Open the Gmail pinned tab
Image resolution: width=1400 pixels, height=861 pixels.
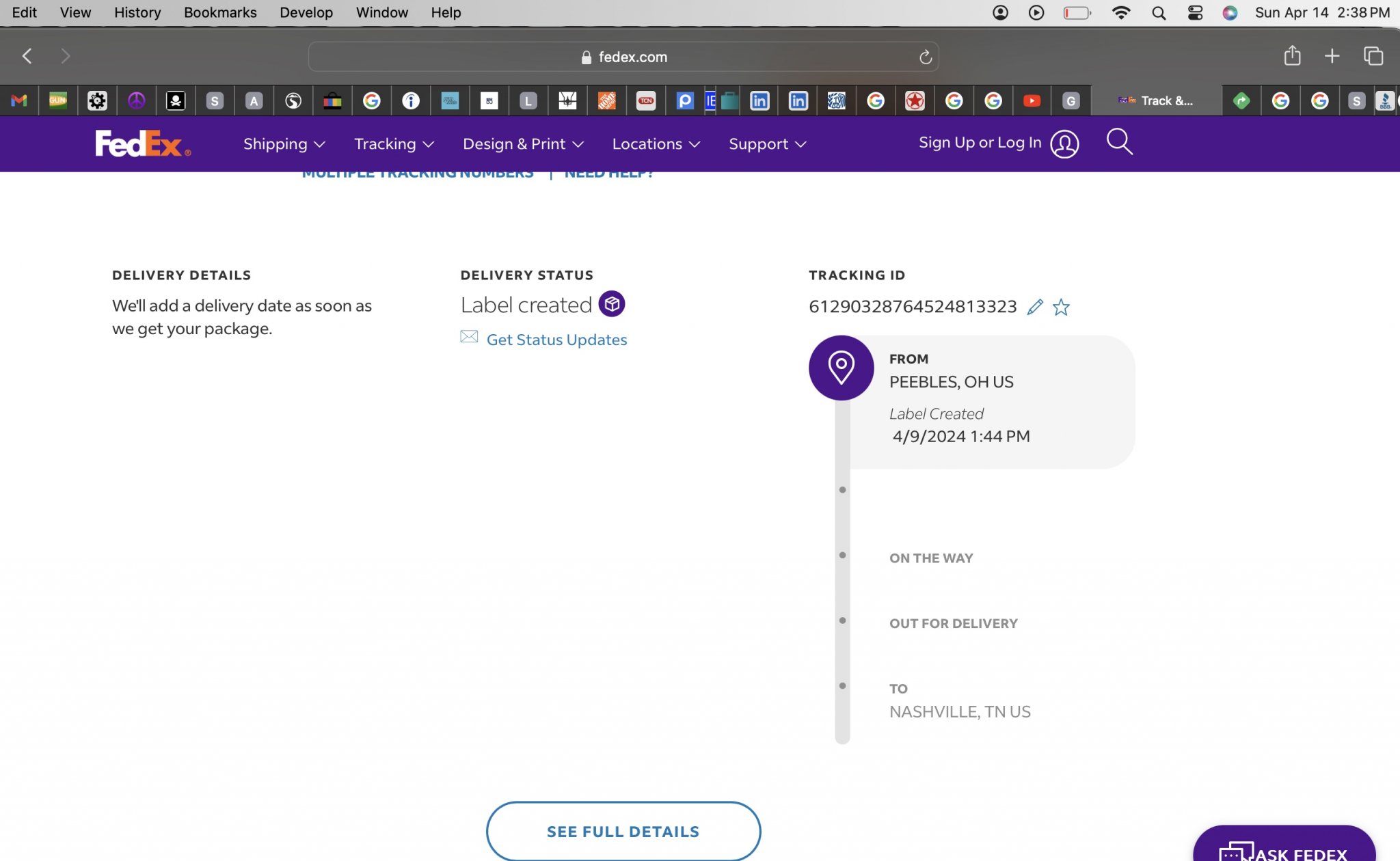pyautogui.click(x=19, y=101)
